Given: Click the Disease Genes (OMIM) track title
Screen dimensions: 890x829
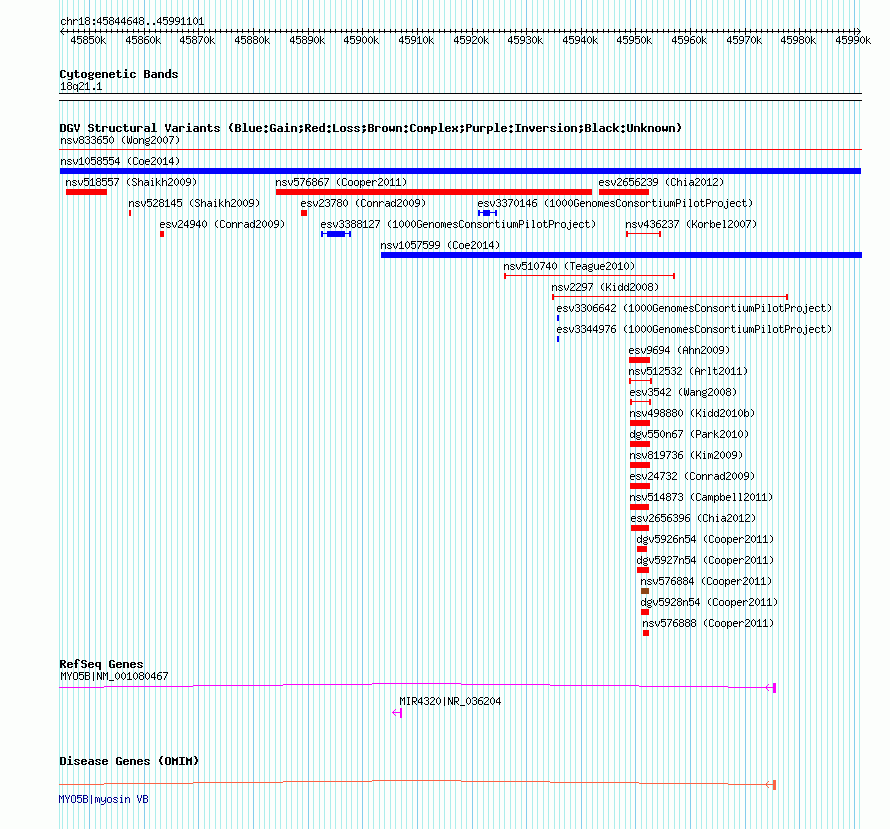Looking at the screenshot, I should pos(129,761).
